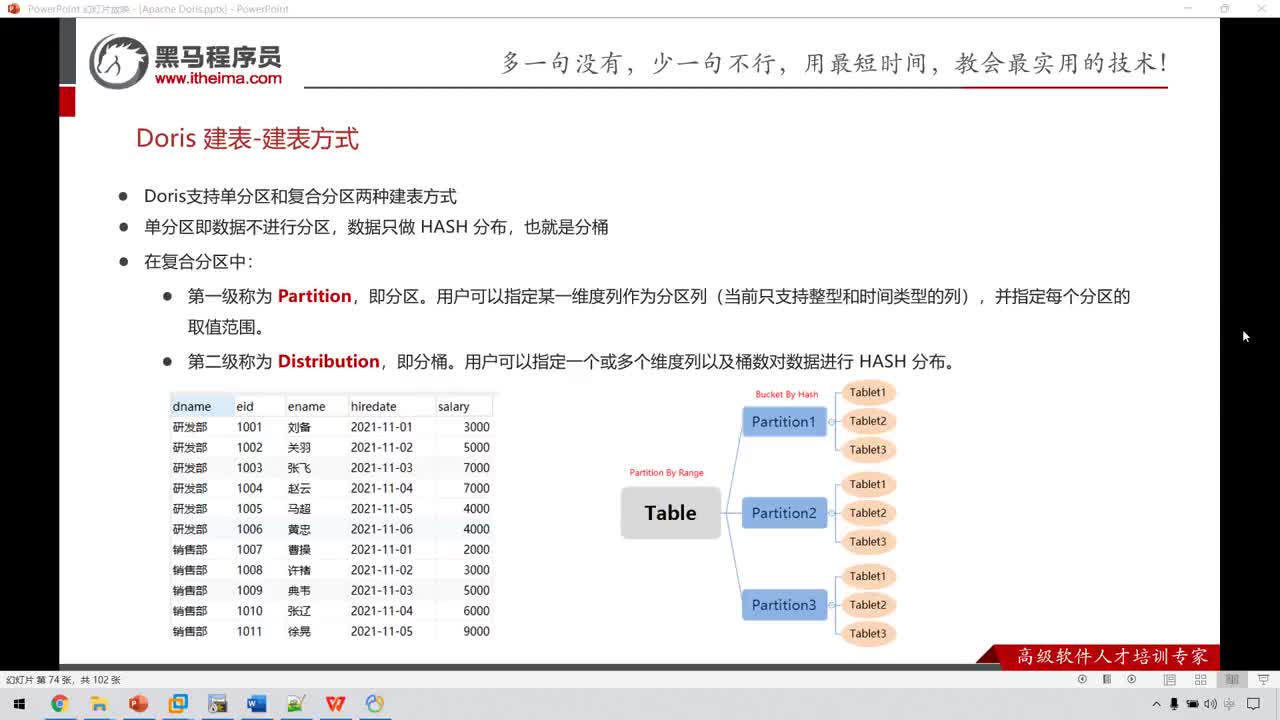Screen dimensions: 1280x720
Task: Open File Explorer from taskbar
Action: (x=99, y=704)
